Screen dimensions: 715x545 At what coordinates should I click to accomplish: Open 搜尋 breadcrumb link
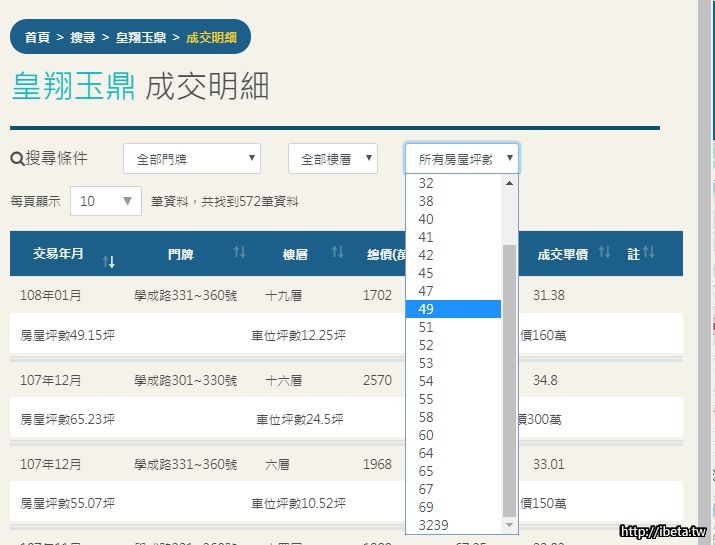click(83, 37)
